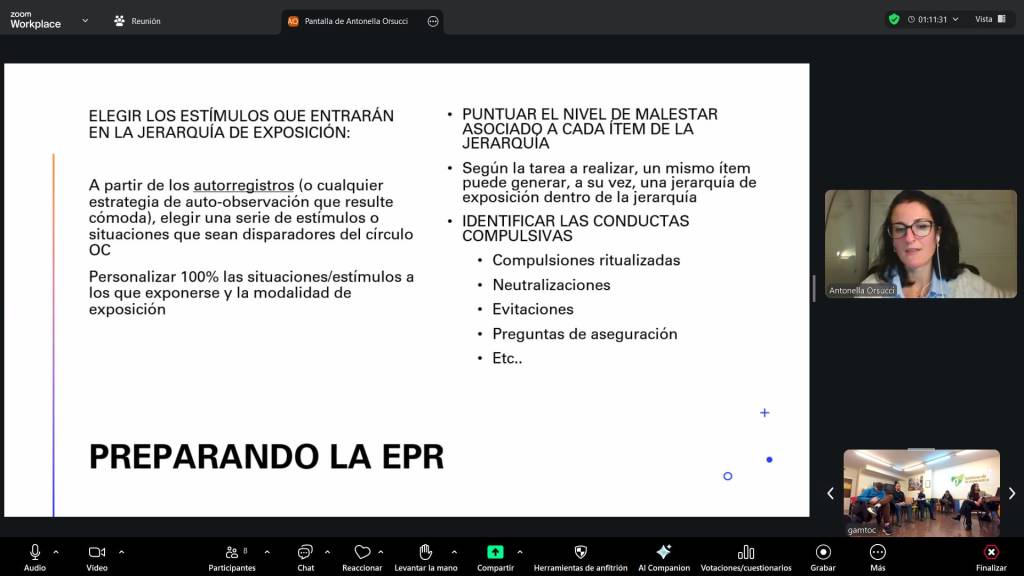Viewport: 1024px width, 576px height.
Task: Show next participants with right arrow
Action: coord(1012,493)
